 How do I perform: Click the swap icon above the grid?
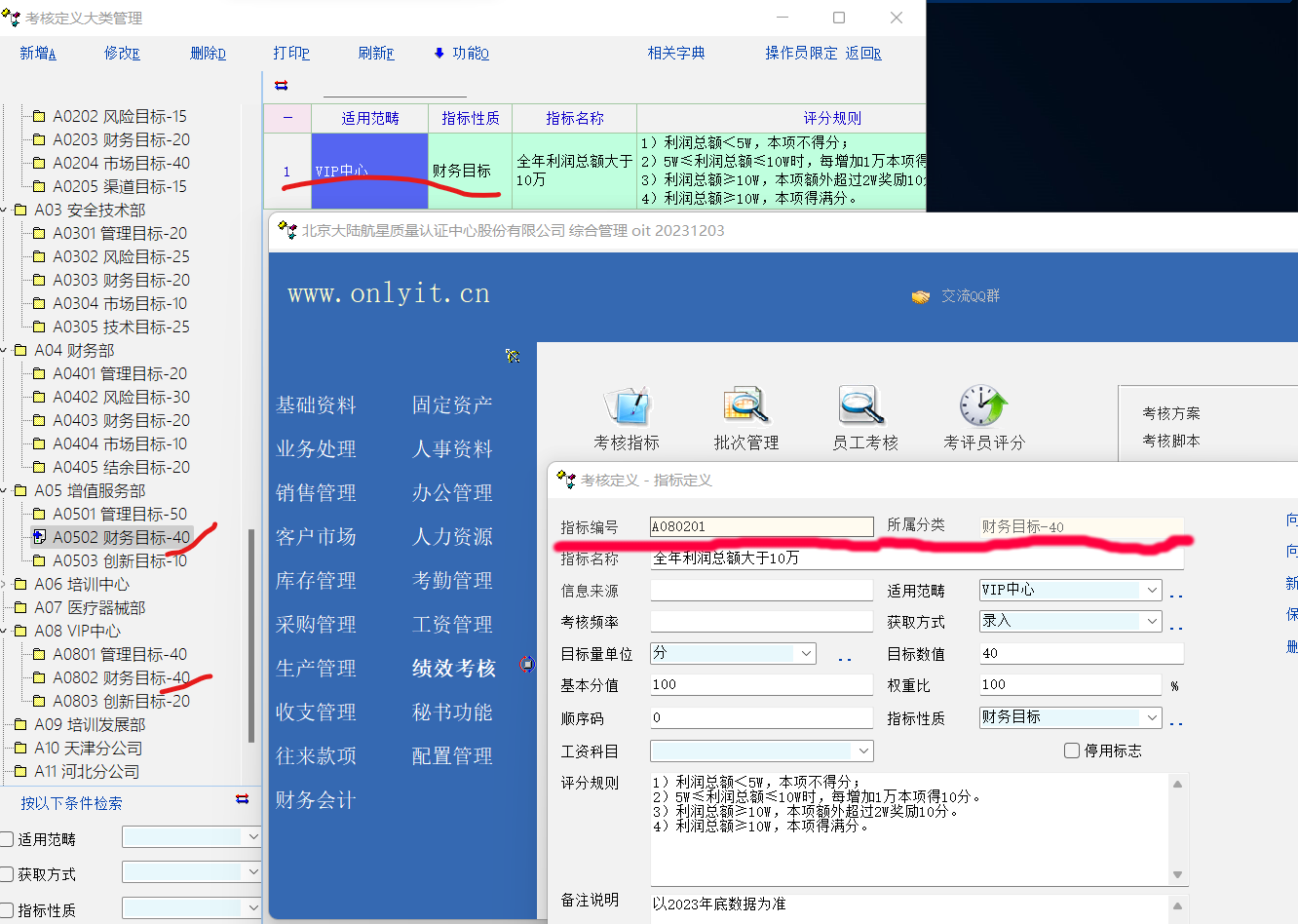[282, 86]
